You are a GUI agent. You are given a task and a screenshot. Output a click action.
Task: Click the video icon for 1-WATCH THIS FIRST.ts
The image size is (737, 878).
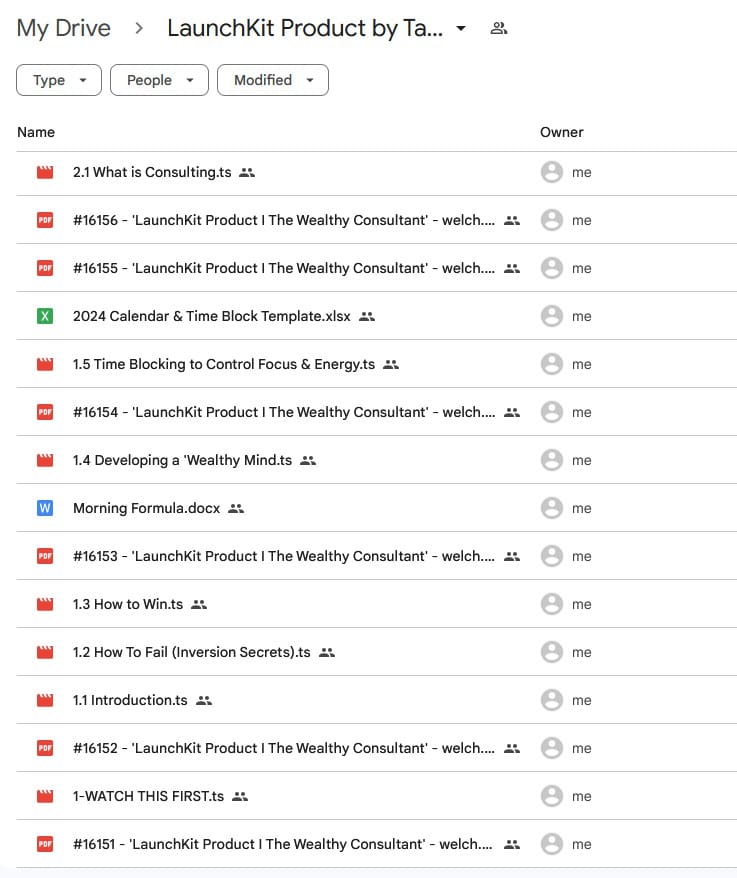point(44,796)
